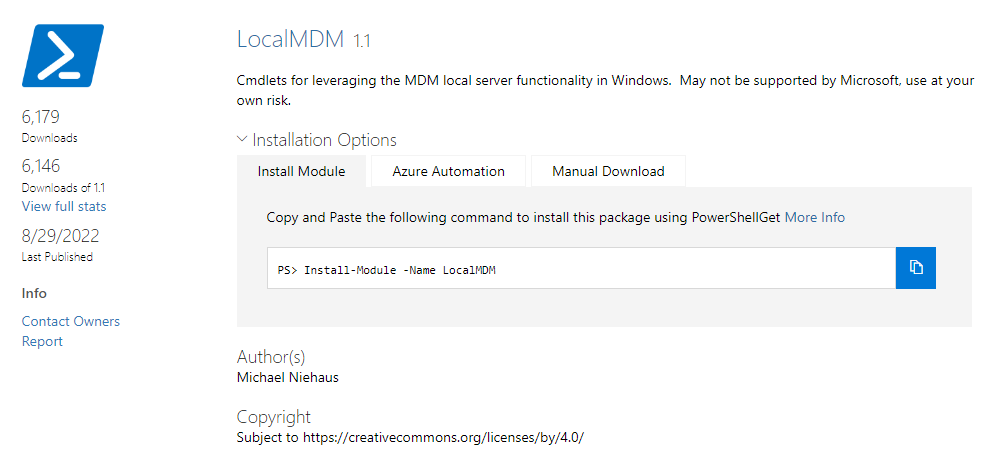Screen dimensions: 997x457
Task: Select the Install Module tab
Action: tap(301, 171)
